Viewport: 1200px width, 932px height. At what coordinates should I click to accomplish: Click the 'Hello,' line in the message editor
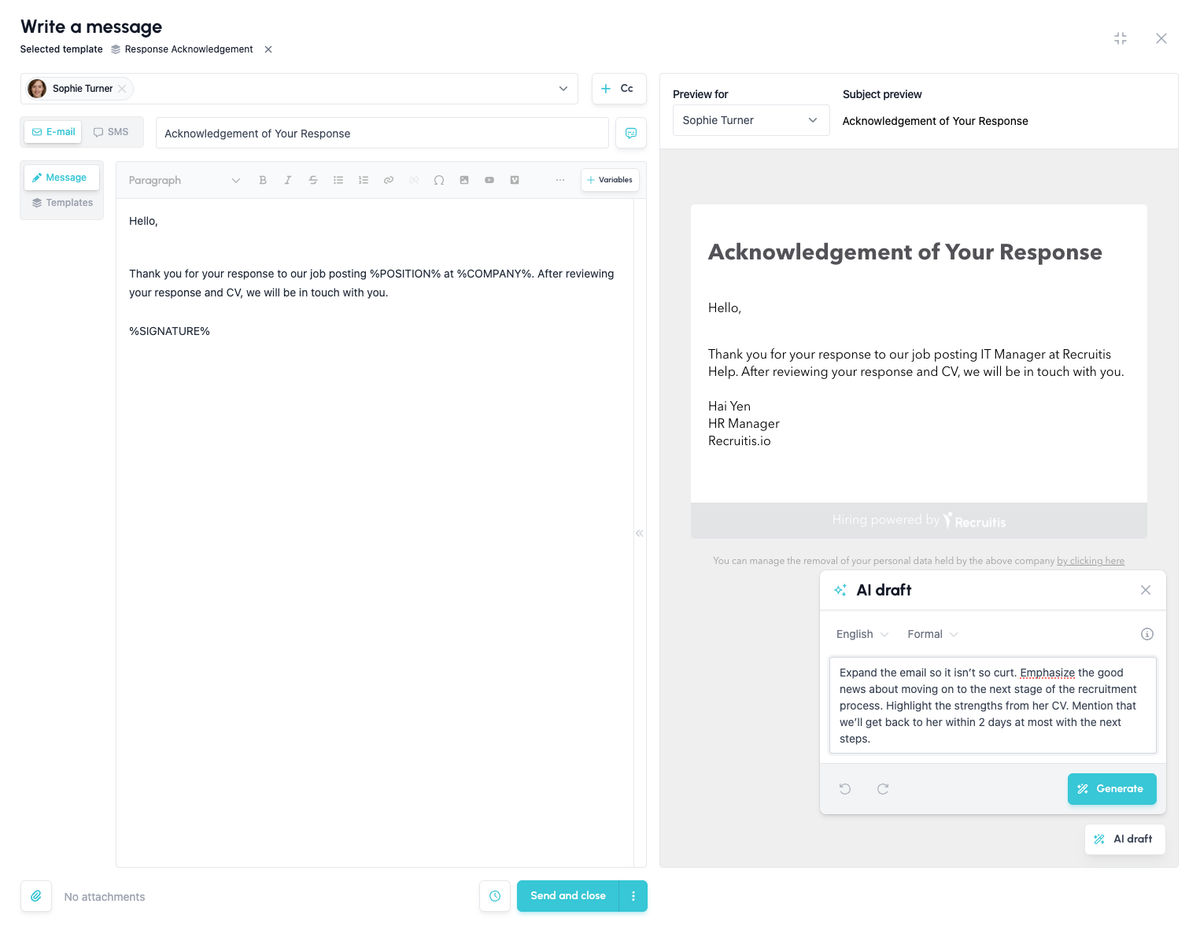[143, 221]
